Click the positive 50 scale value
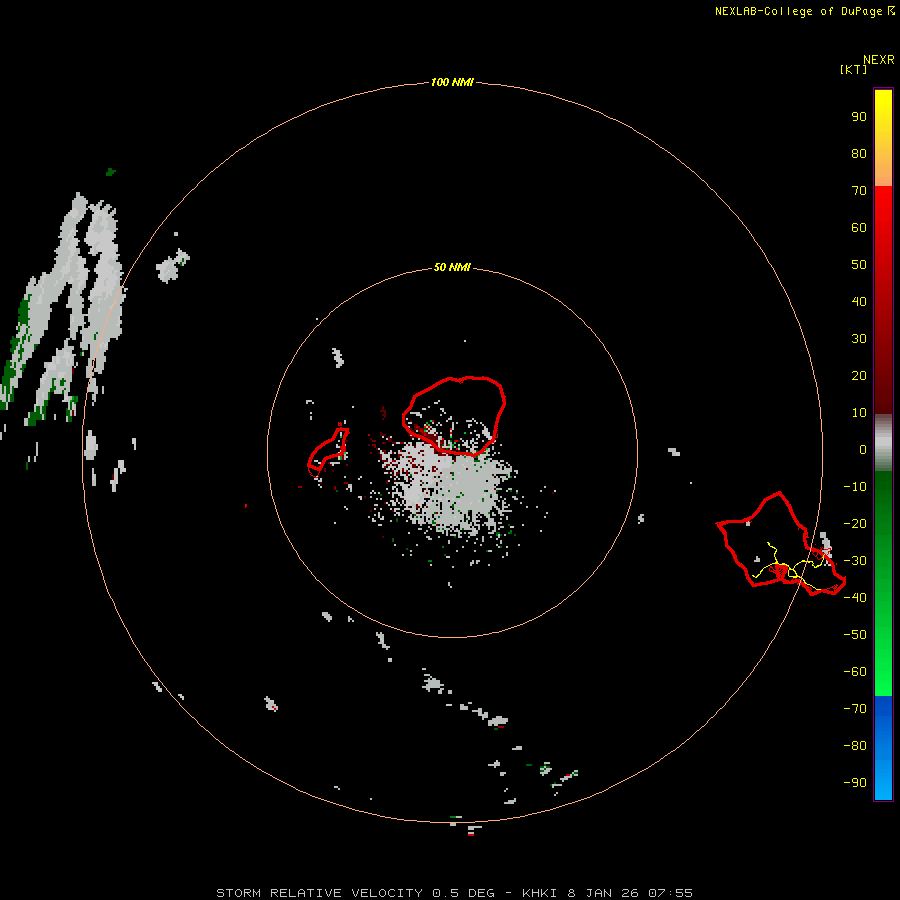Viewport: 900px width, 900px height. pos(859,265)
